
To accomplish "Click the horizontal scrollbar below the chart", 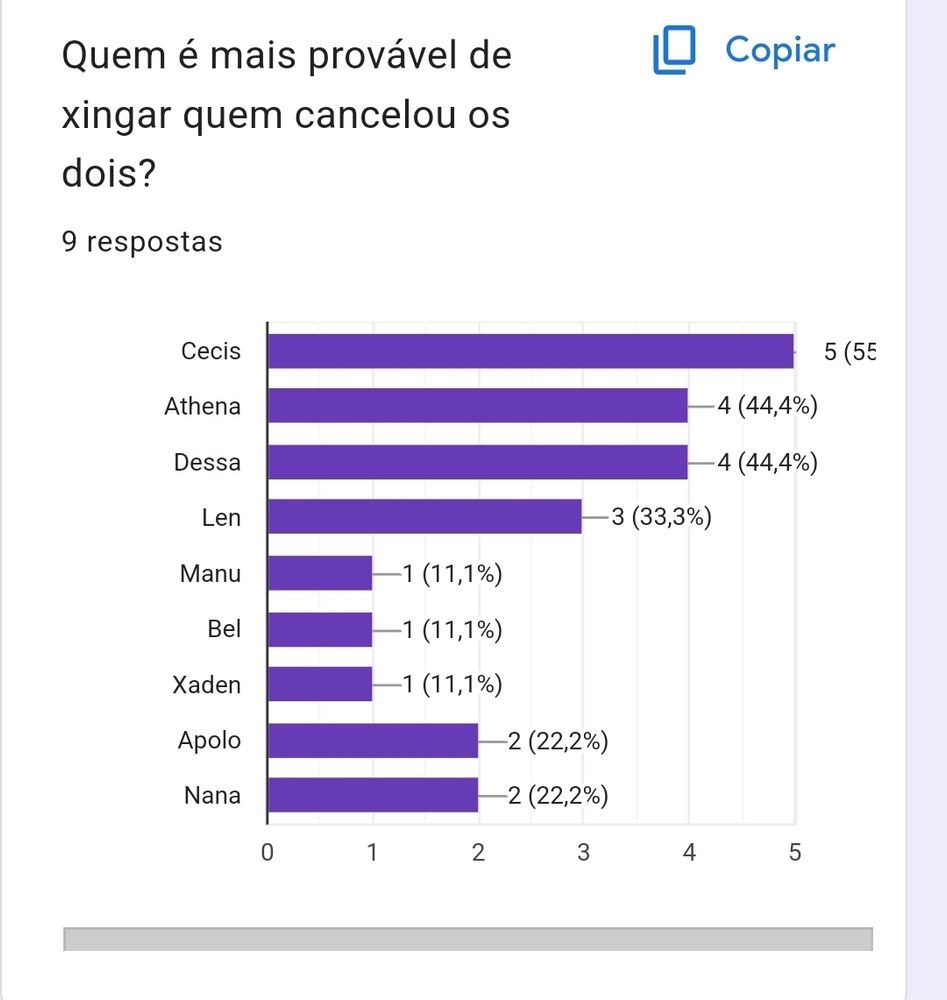I will point(467,939).
